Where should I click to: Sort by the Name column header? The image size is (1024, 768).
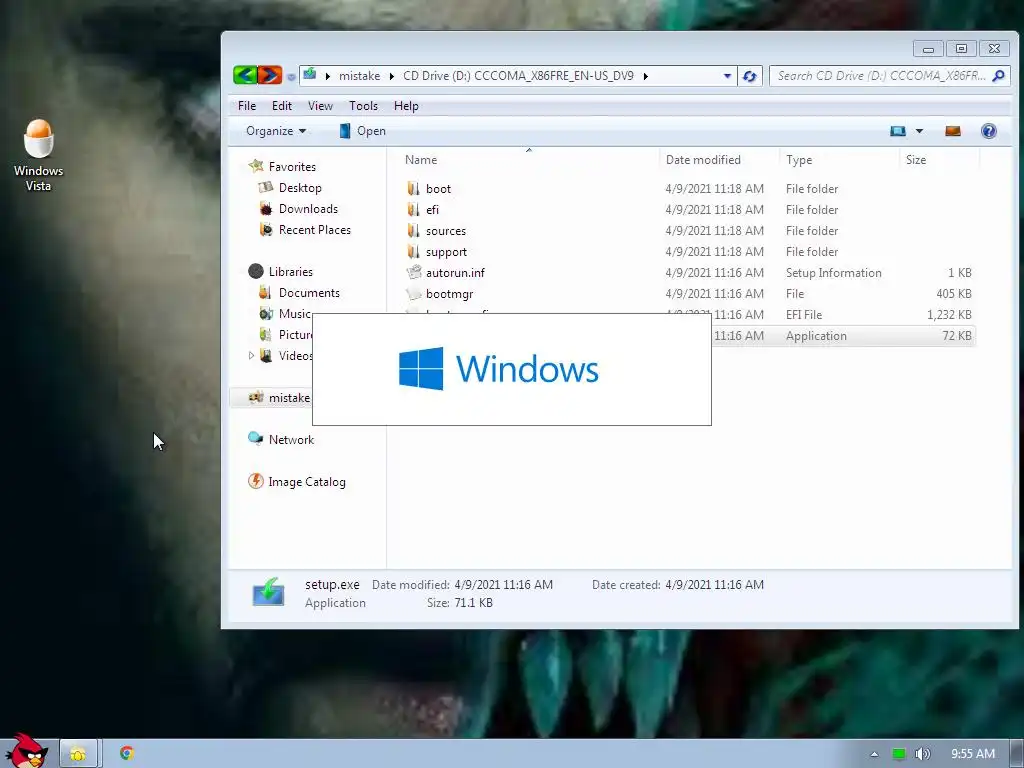pyautogui.click(x=528, y=160)
